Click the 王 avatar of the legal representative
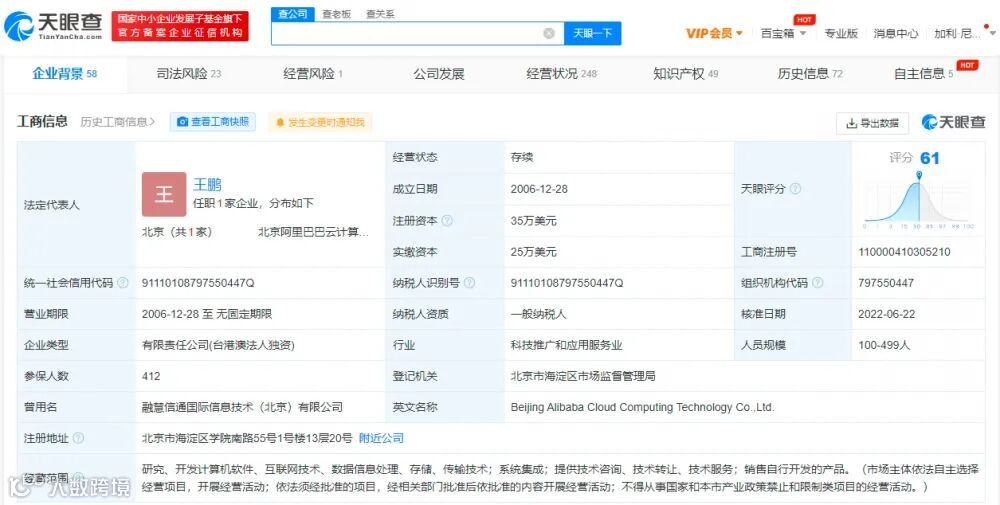The height and width of the screenshot is (505, 1000). point(164,194)
